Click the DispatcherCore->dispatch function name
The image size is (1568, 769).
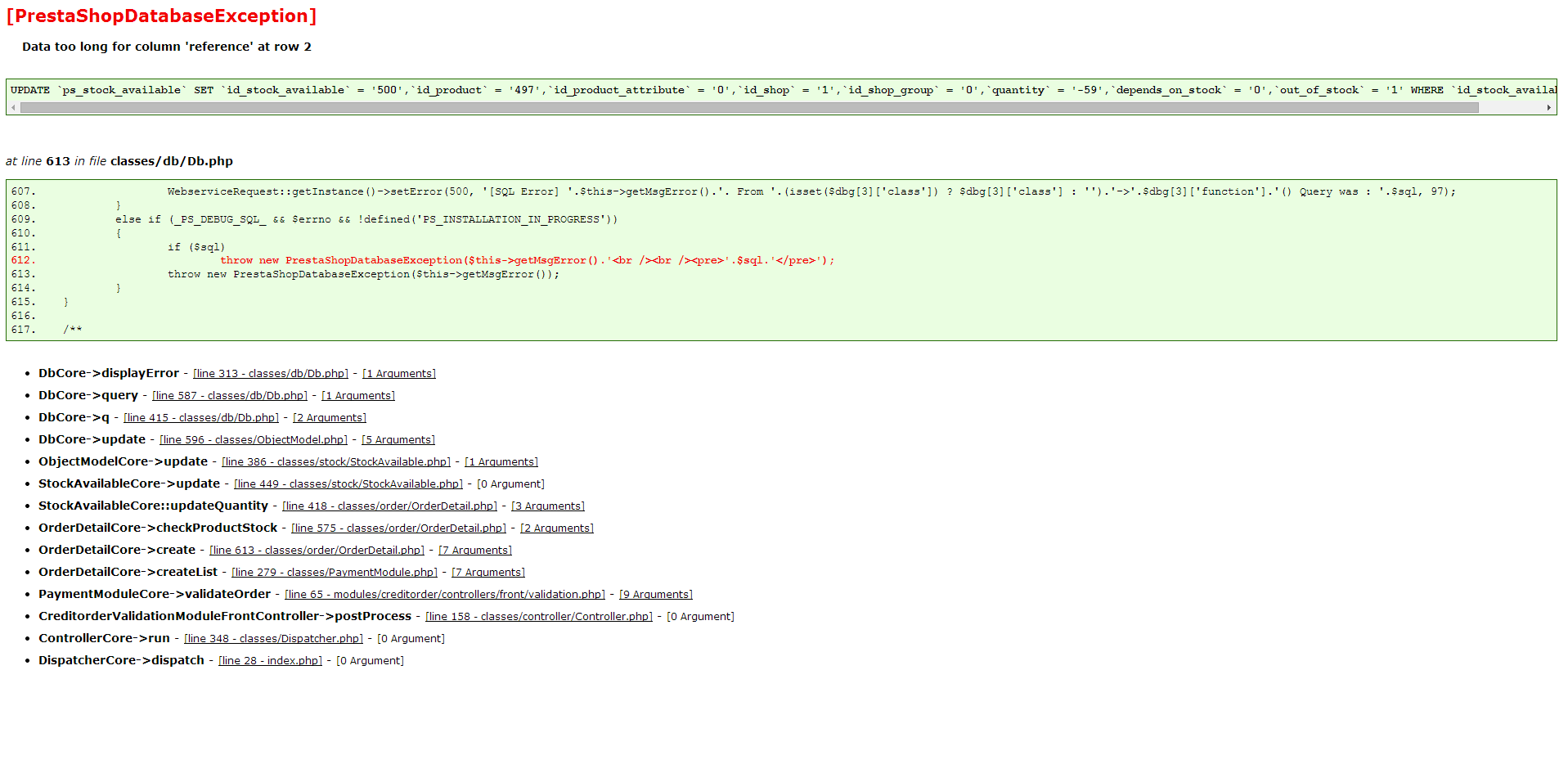coord(121,660)
